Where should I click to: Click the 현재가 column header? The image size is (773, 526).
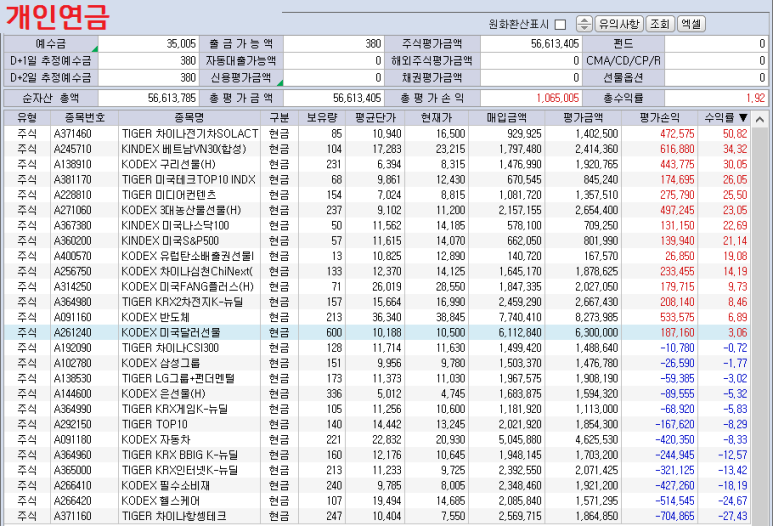[436, 118]
